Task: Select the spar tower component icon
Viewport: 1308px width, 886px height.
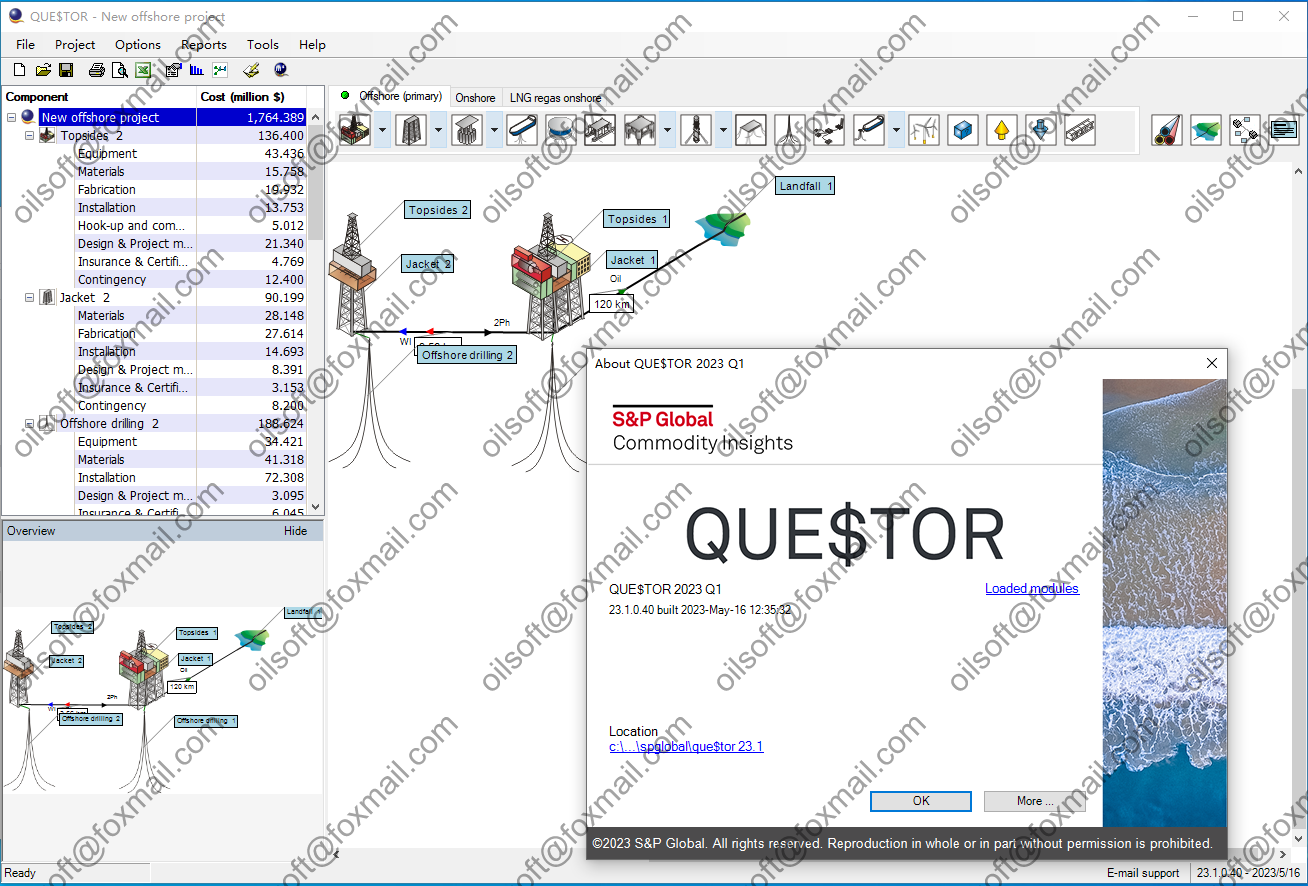Action: (x=696, y=130)
